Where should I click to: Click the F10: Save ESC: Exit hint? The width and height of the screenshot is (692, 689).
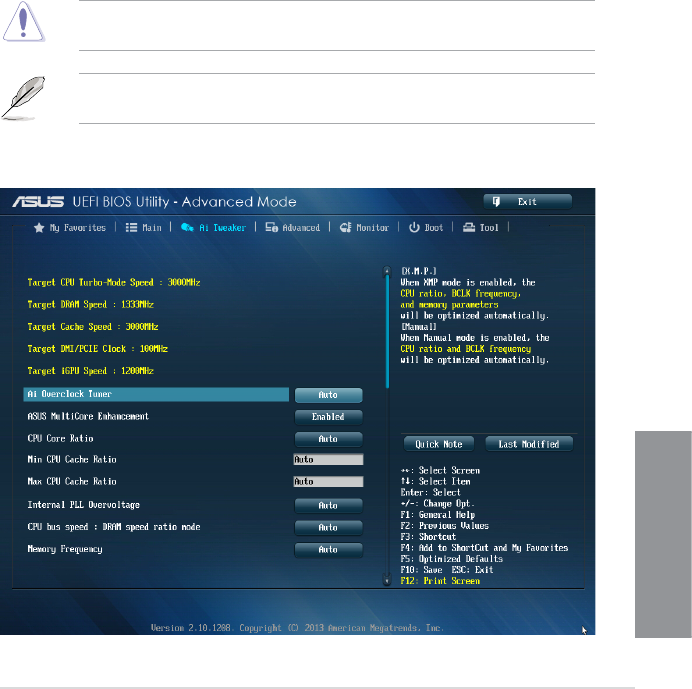tap(447, 570)
